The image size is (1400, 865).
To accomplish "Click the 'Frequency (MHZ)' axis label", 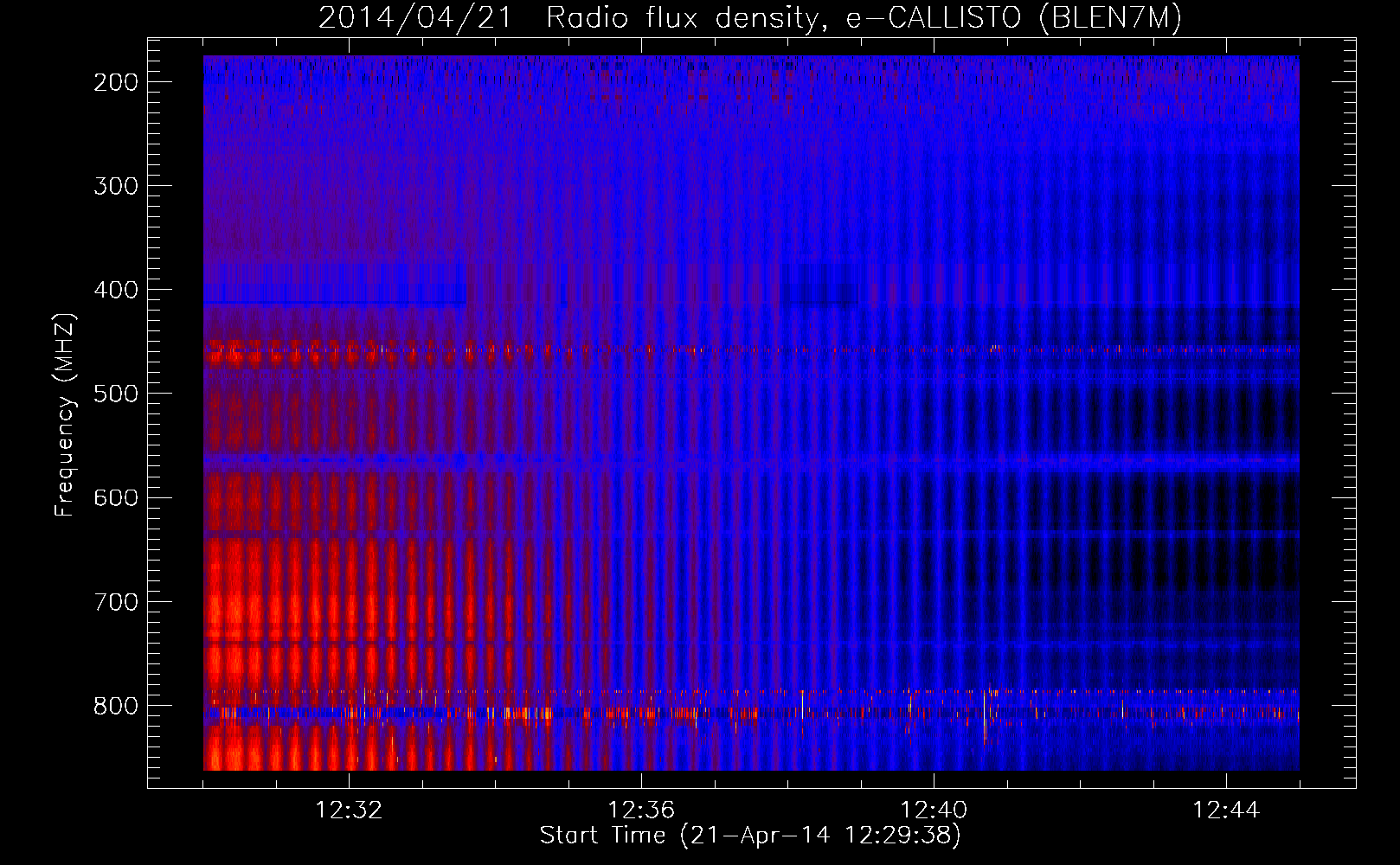I will [x=65, y=414].
